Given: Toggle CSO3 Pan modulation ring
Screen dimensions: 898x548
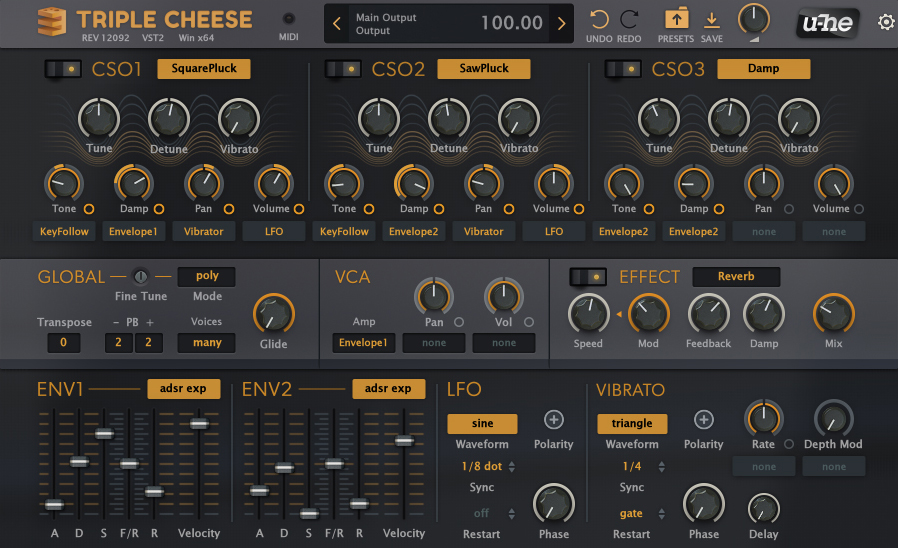Looking at the screenshot, I should click(x=789, y=209).
